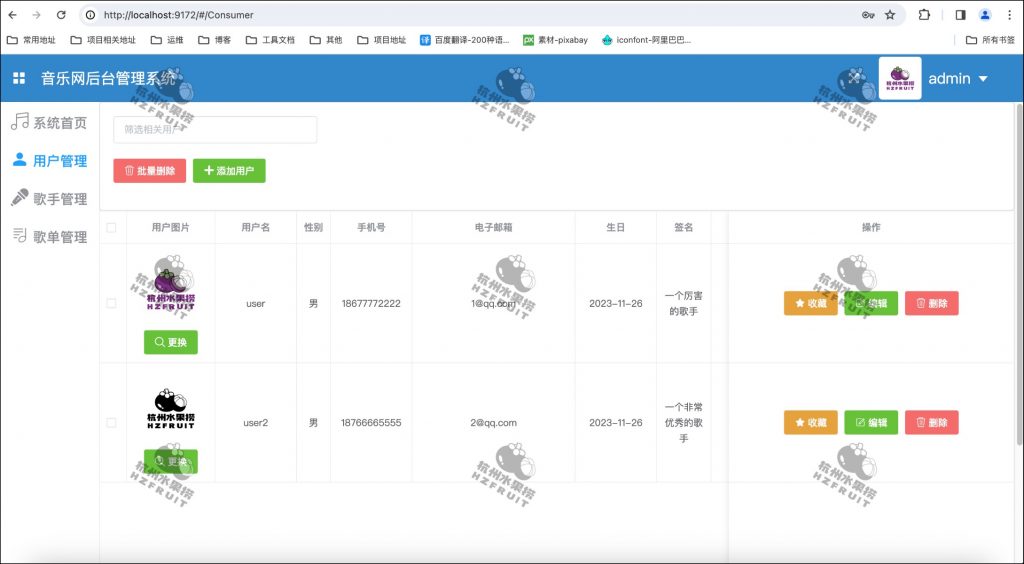This screenshot has height=564, width=1024.
Task: Click the site info icon in address bar
Action: point(91,15)
